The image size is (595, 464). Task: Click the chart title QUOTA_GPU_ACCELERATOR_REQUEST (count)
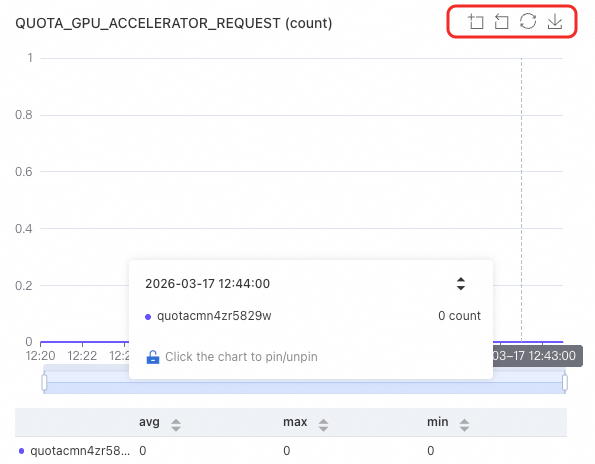coord(174,23)
